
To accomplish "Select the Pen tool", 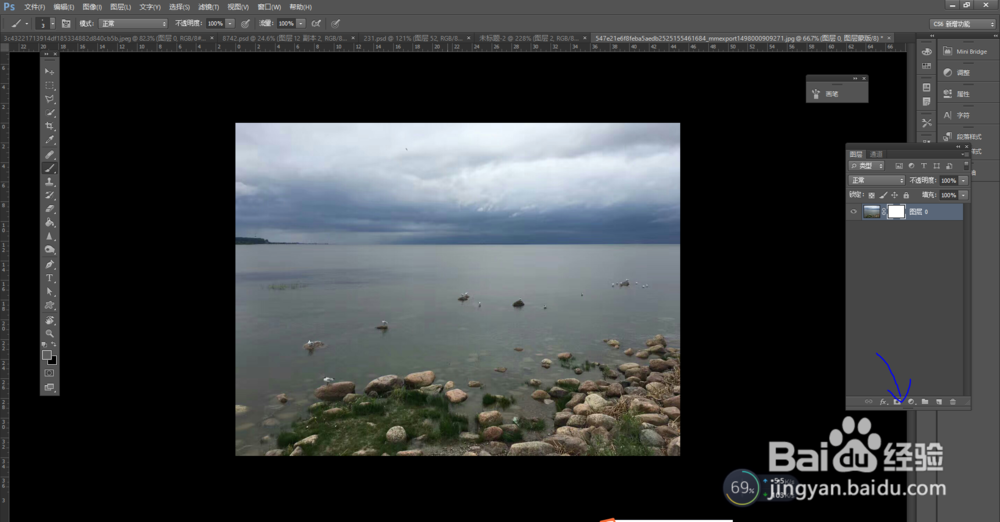I will (50, 264).
